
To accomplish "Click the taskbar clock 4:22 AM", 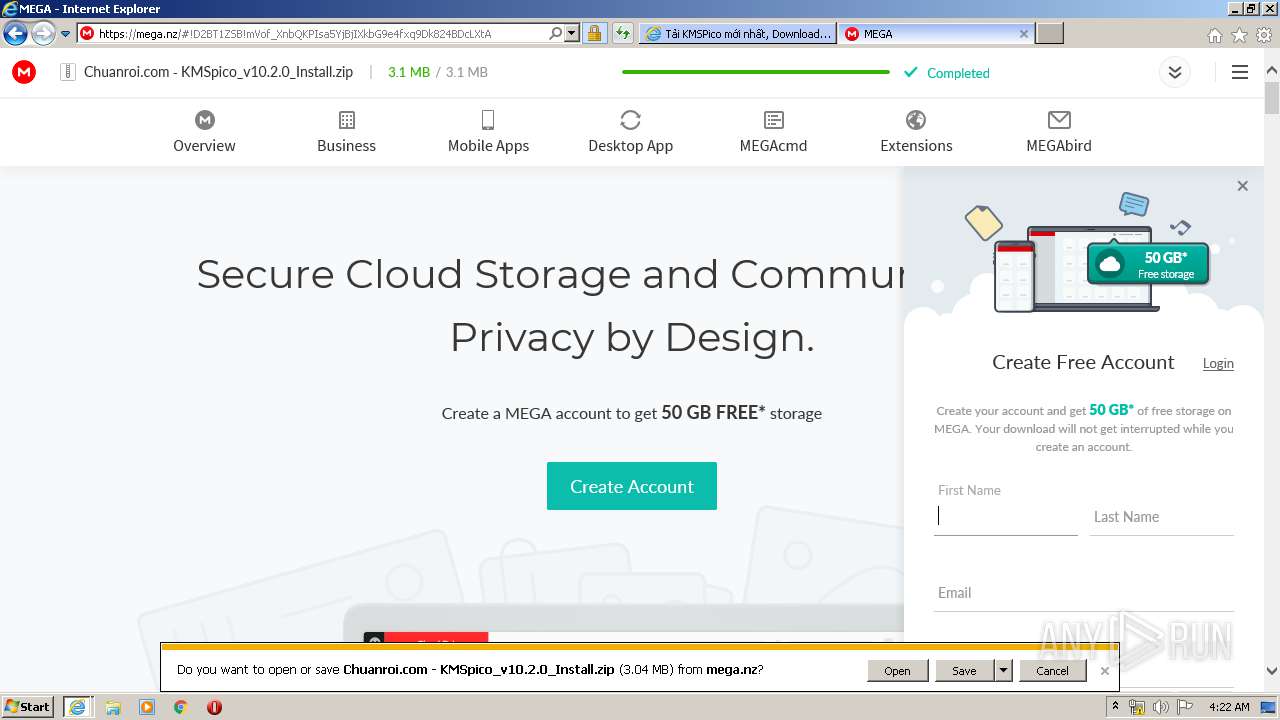I will pos(1229,707).
